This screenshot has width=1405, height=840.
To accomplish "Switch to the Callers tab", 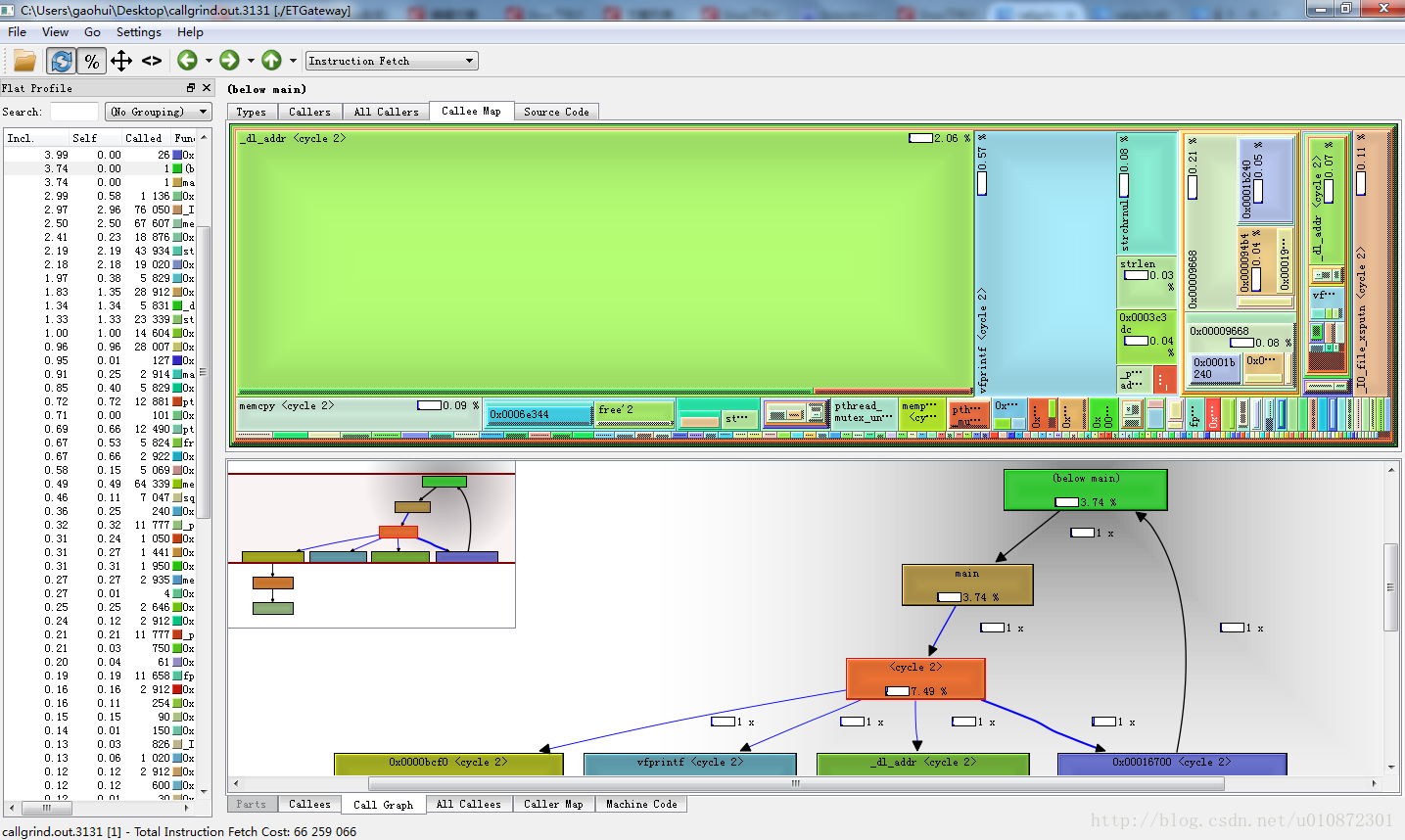I will point(309,112).
